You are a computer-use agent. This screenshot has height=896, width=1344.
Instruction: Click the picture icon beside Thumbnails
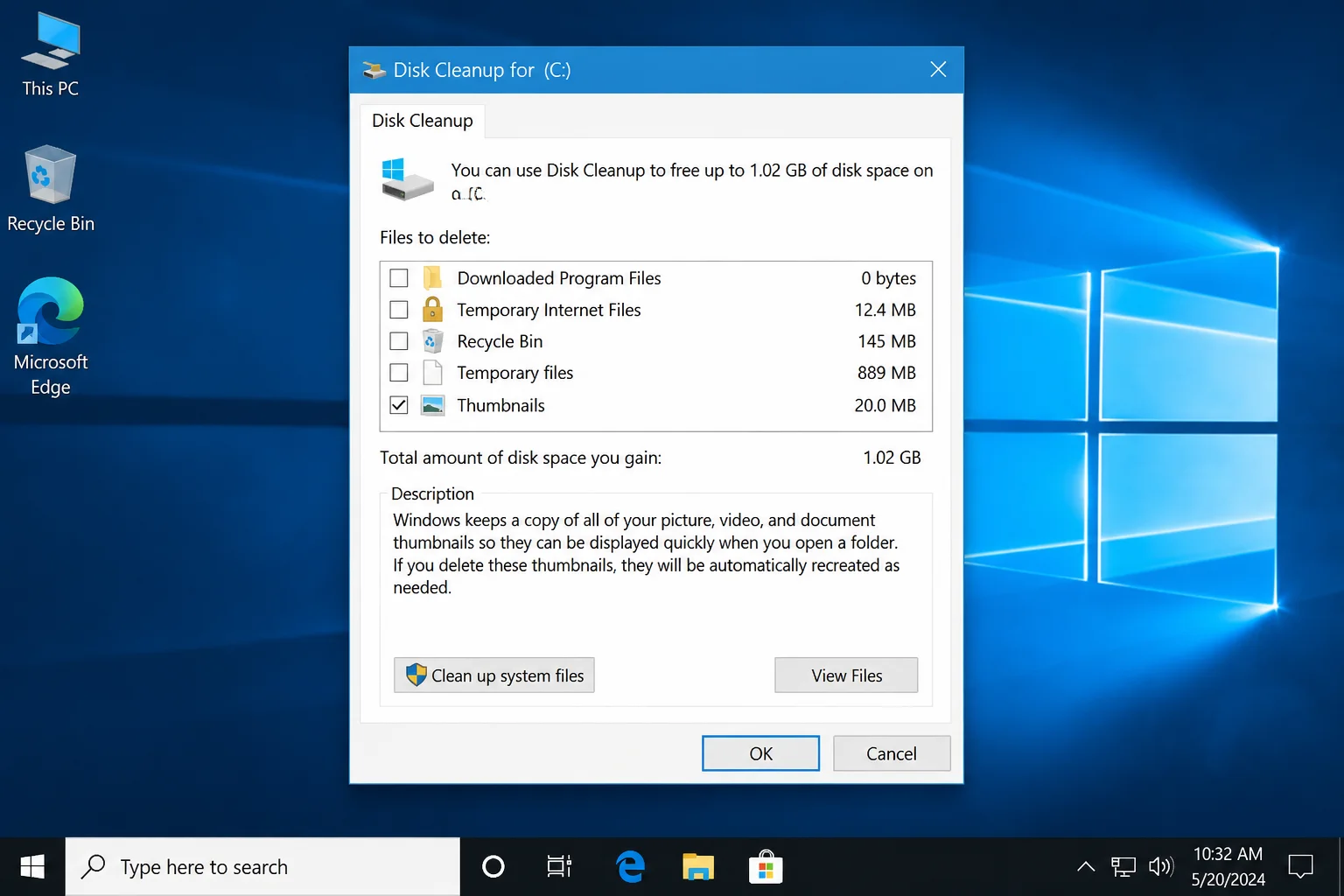pos(432,405)
